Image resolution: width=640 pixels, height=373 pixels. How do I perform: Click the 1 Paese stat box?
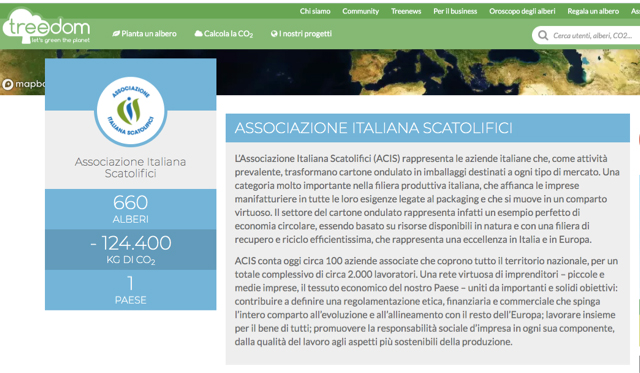tap(131, 290)
